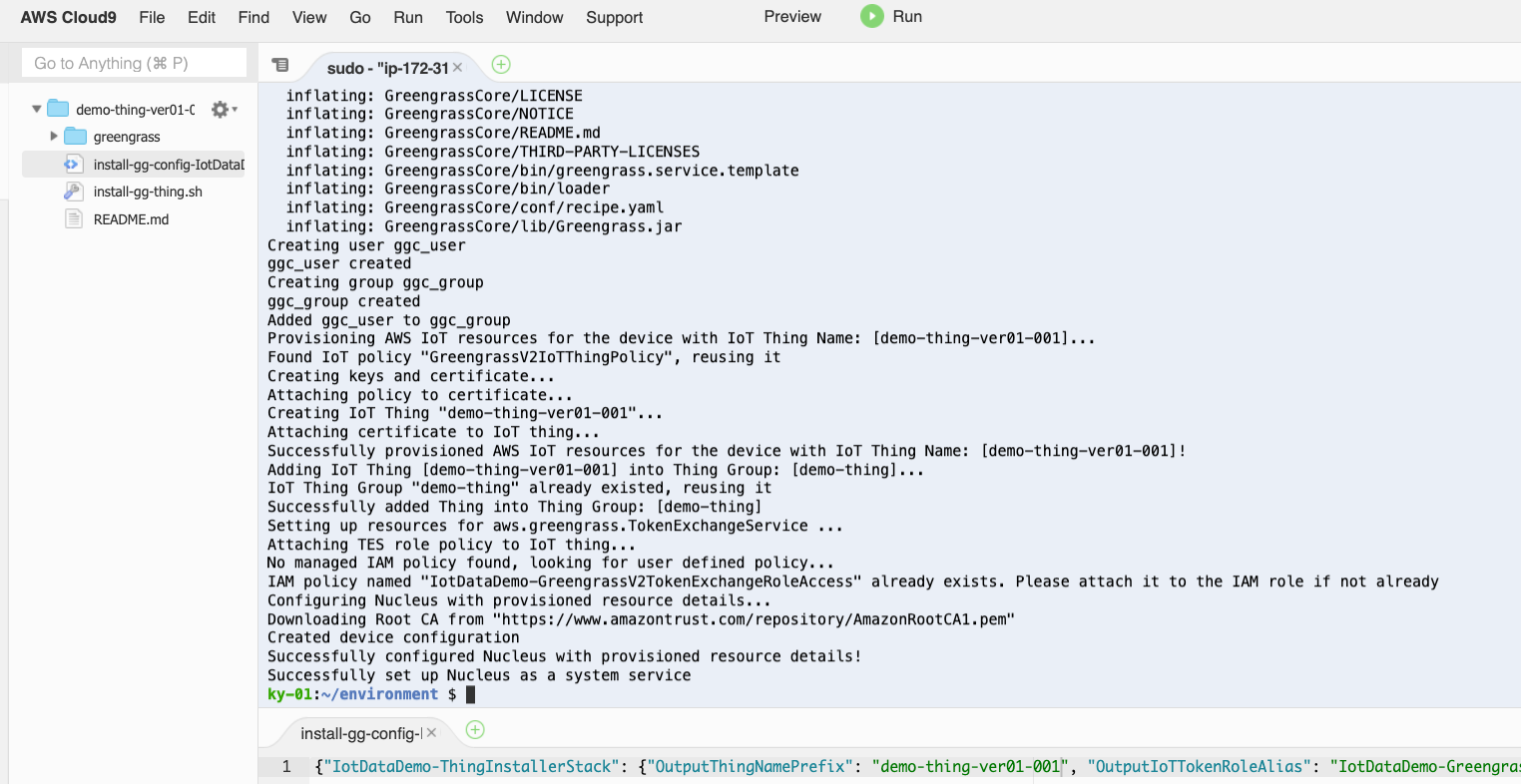Screen dimensions: 1521x784
Task: Select demo-thing-ver01 root folder in tree
Action: click(x=135, y=110)
